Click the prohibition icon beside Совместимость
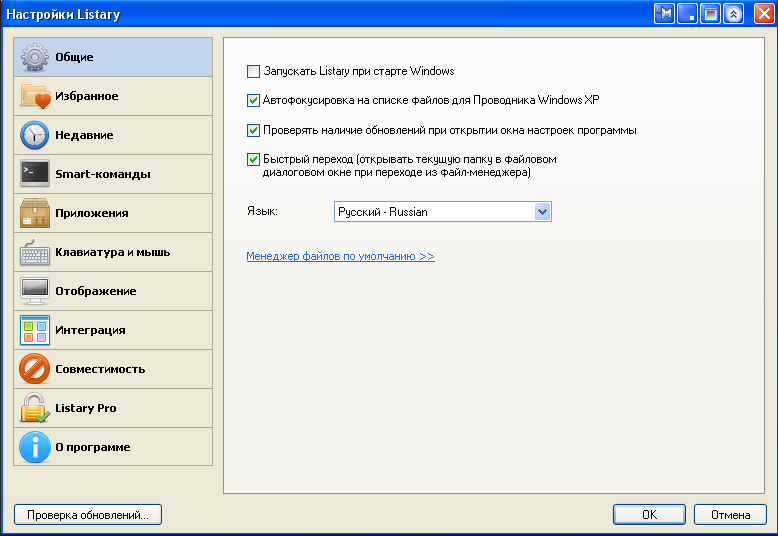 (x=35, y=369)
